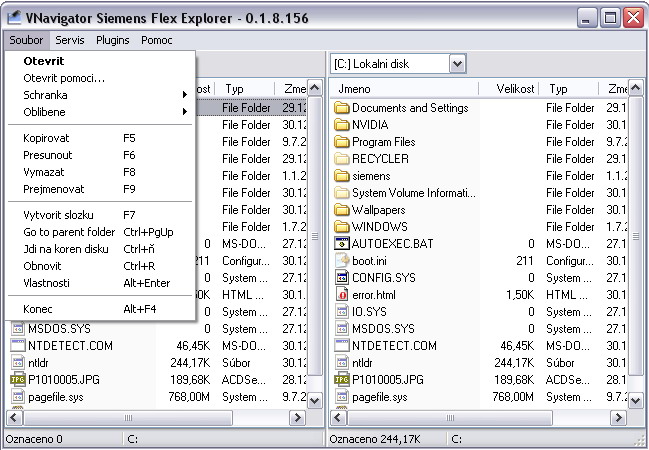Click the ntldr icon in left panel

[17, 363]
